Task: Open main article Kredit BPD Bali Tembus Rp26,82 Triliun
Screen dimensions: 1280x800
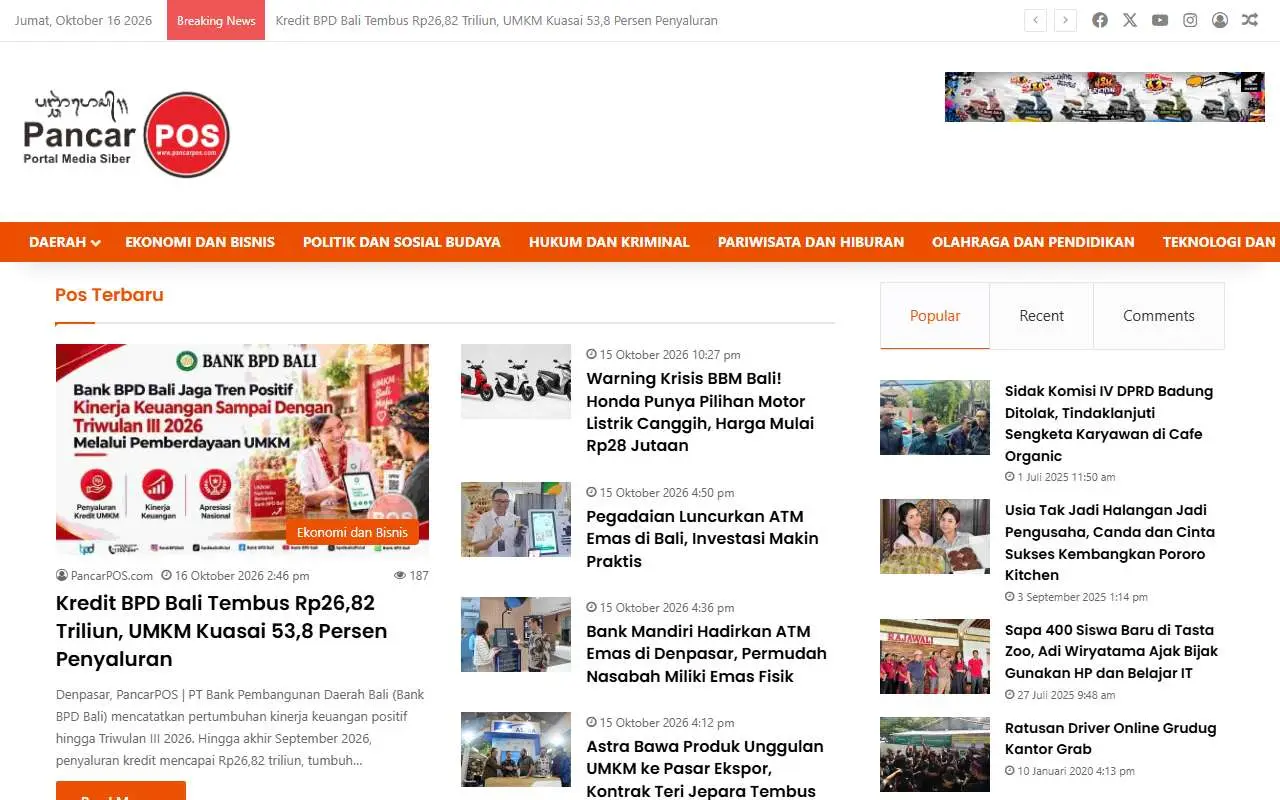Action: coord(221,631)
